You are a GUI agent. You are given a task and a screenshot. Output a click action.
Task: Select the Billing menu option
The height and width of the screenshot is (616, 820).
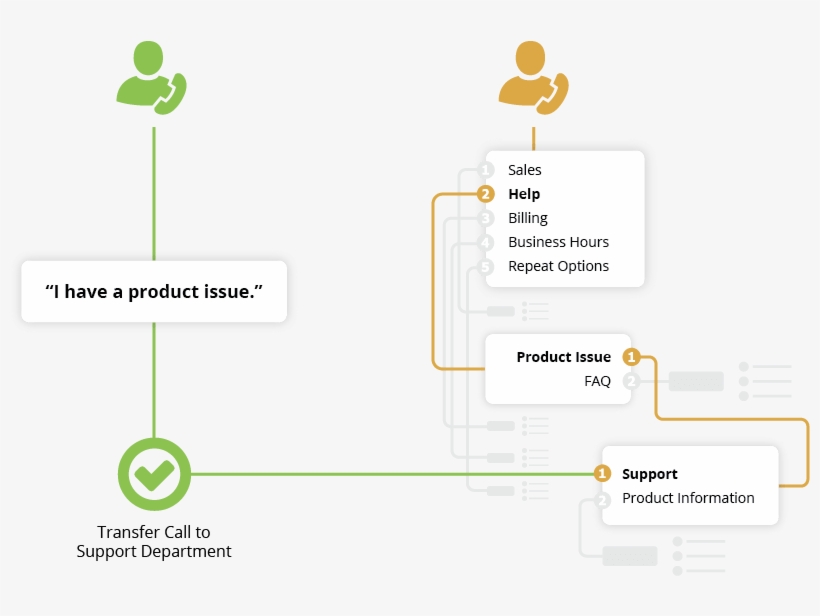click(x=527, y=217)
